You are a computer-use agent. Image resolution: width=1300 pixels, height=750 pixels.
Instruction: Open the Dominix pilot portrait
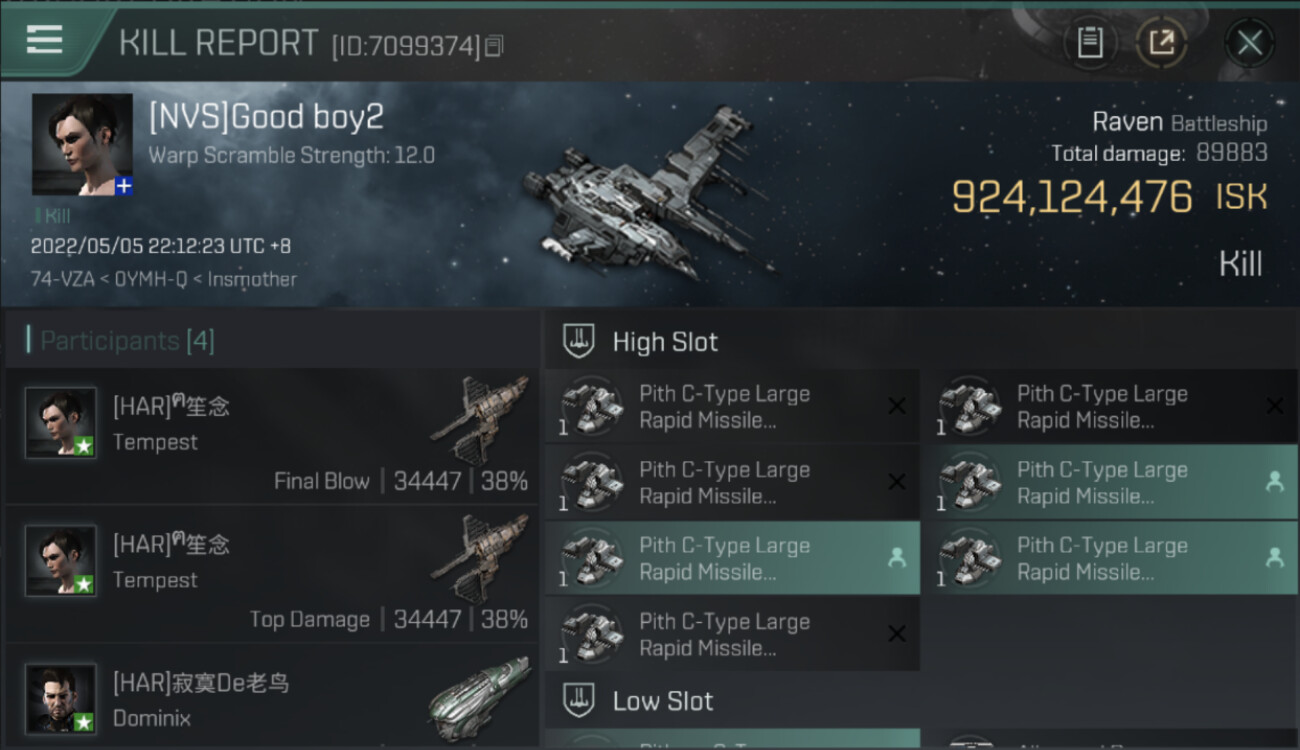click(x=61, y=697)
